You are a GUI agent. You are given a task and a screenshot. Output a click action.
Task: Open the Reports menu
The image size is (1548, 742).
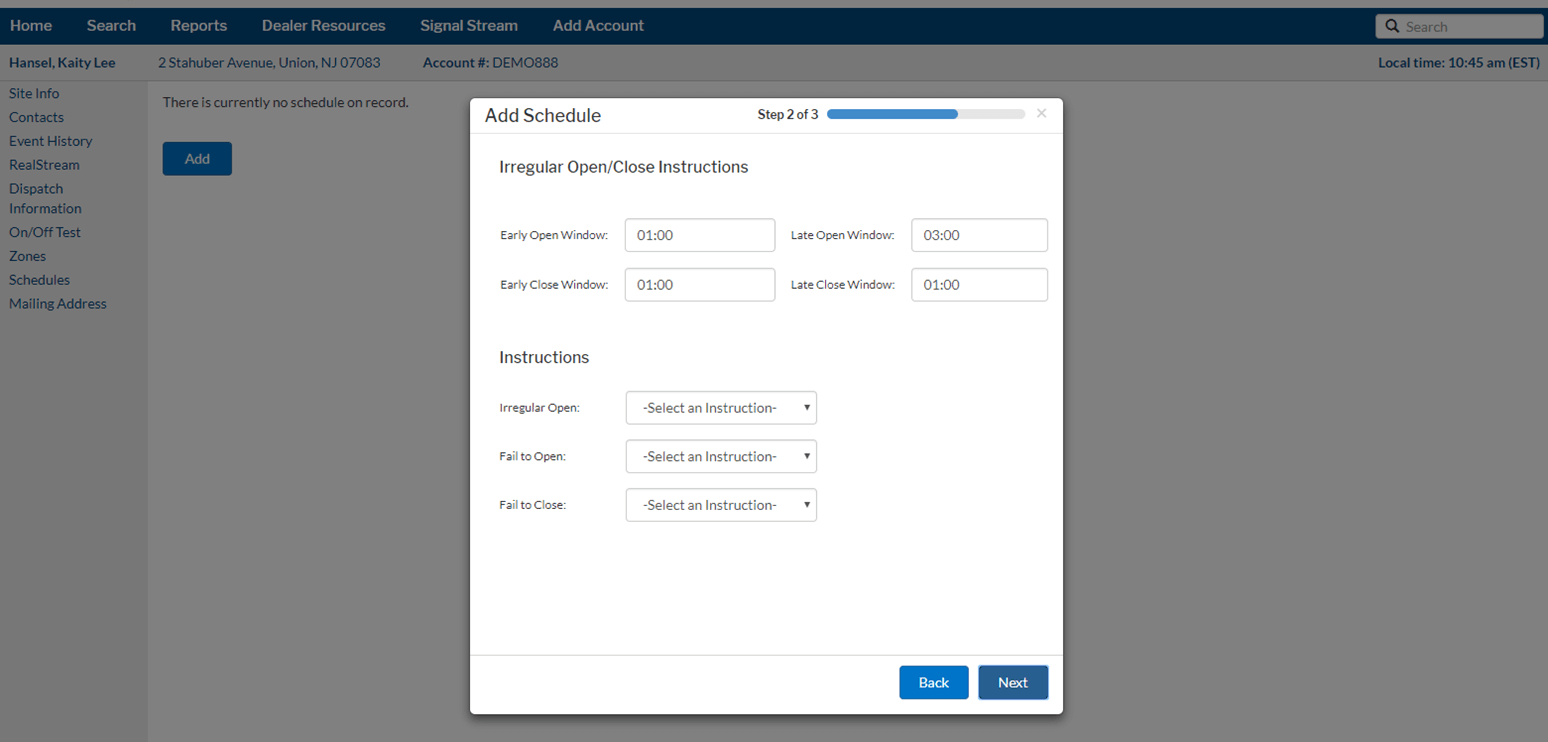tap(199, 26)
